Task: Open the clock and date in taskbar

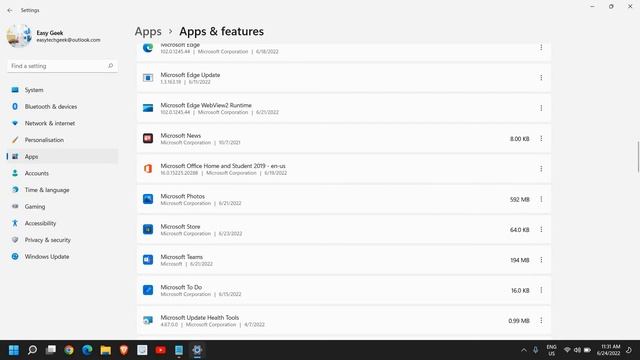Action: 609,350
